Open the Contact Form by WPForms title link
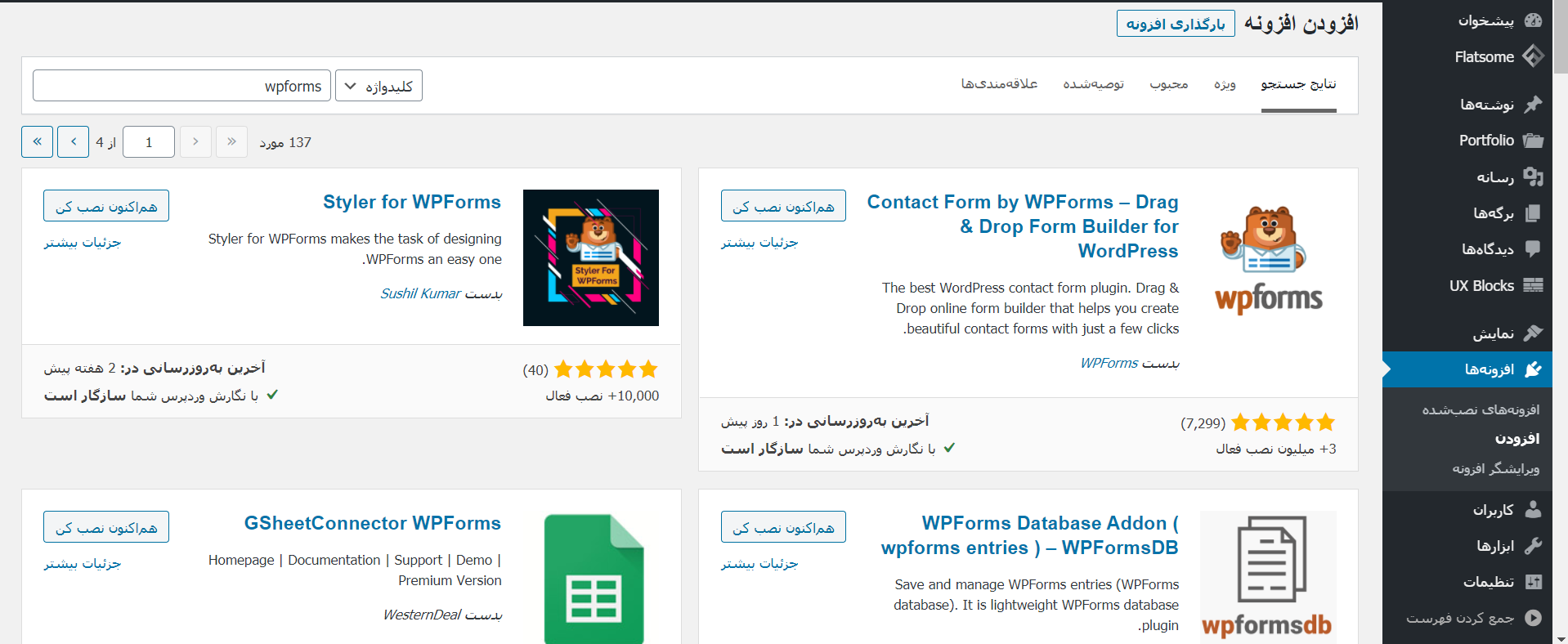 coord(1023,226)
